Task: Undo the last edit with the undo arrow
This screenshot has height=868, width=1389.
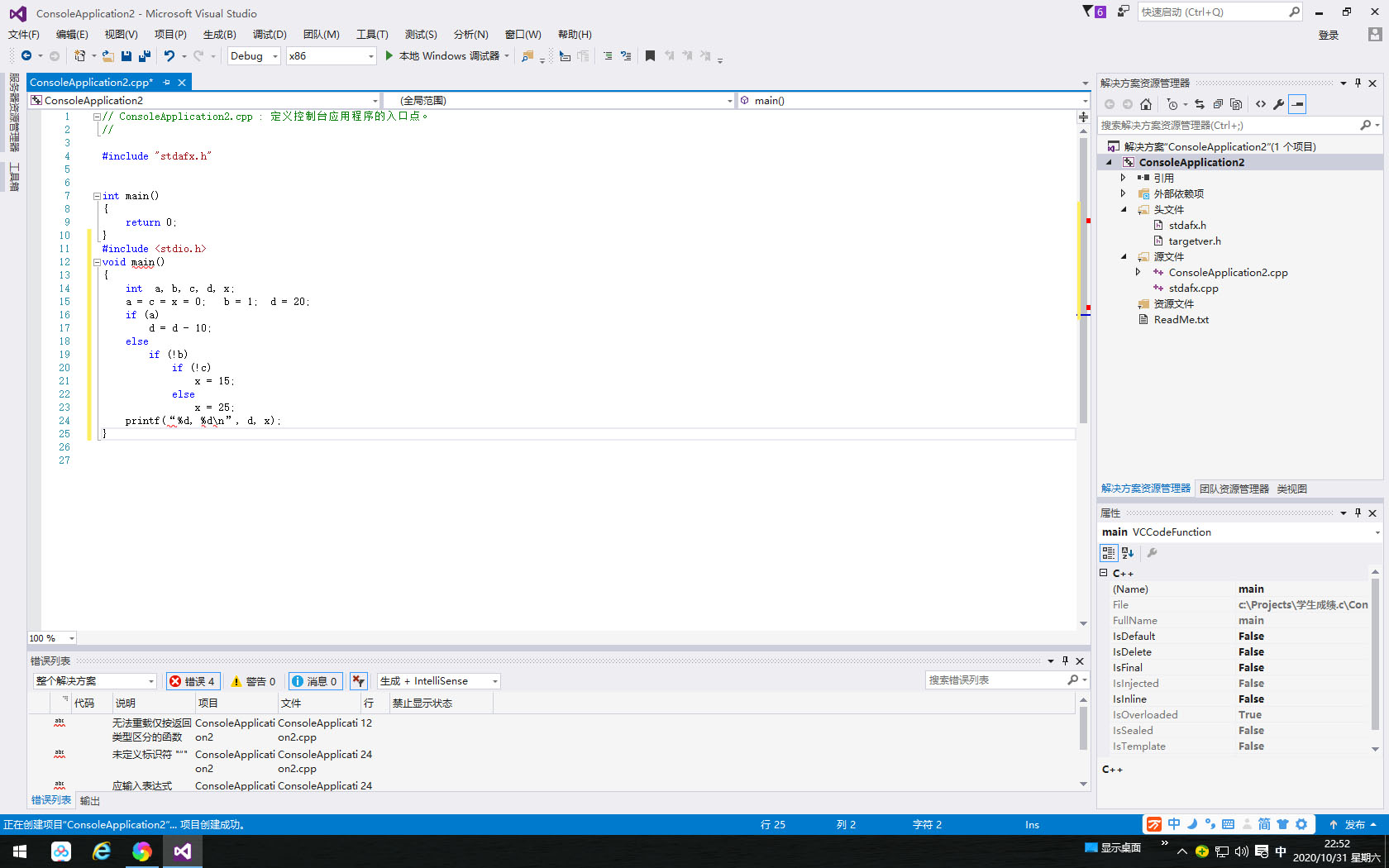Action: tap(169, 55)
